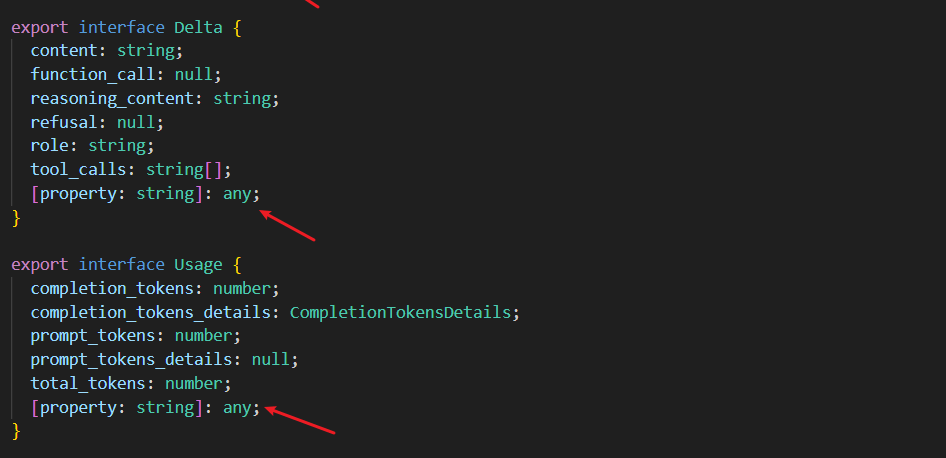Click the tool_calls property name
The image size is (946, 458).
[78, 170]
